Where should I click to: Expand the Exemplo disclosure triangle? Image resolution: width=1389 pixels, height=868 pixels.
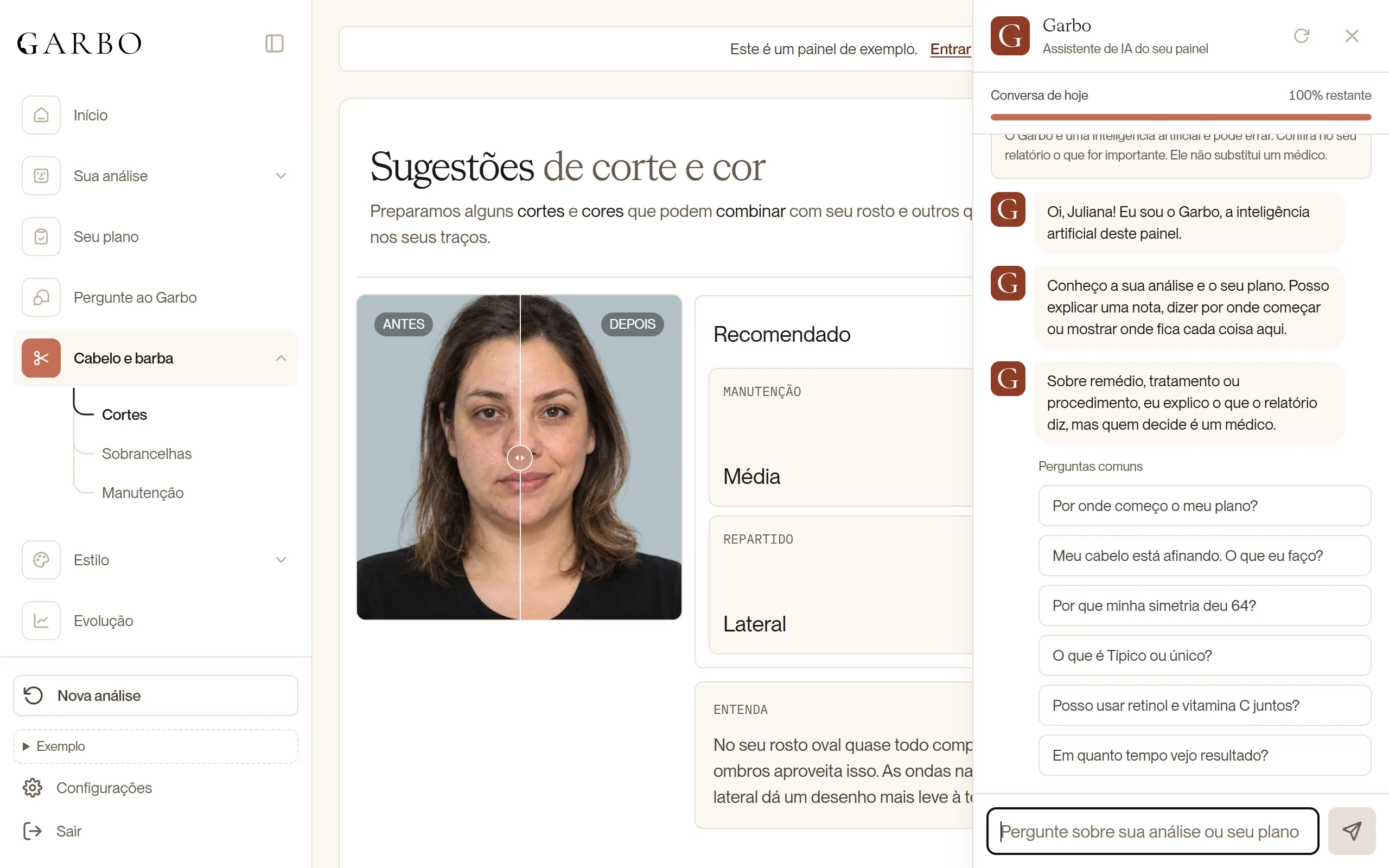point(26,746)
